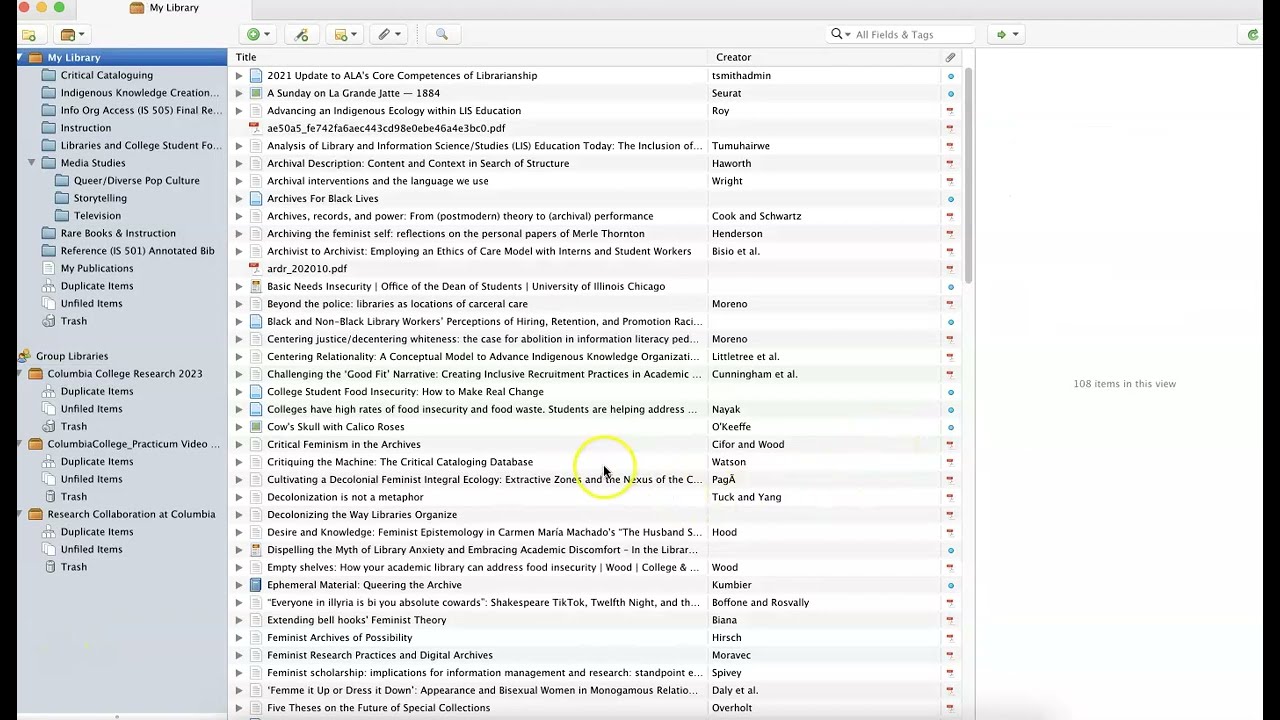
Task: Open Trash under Columbia College Research 2023
Action: [73, 426]
